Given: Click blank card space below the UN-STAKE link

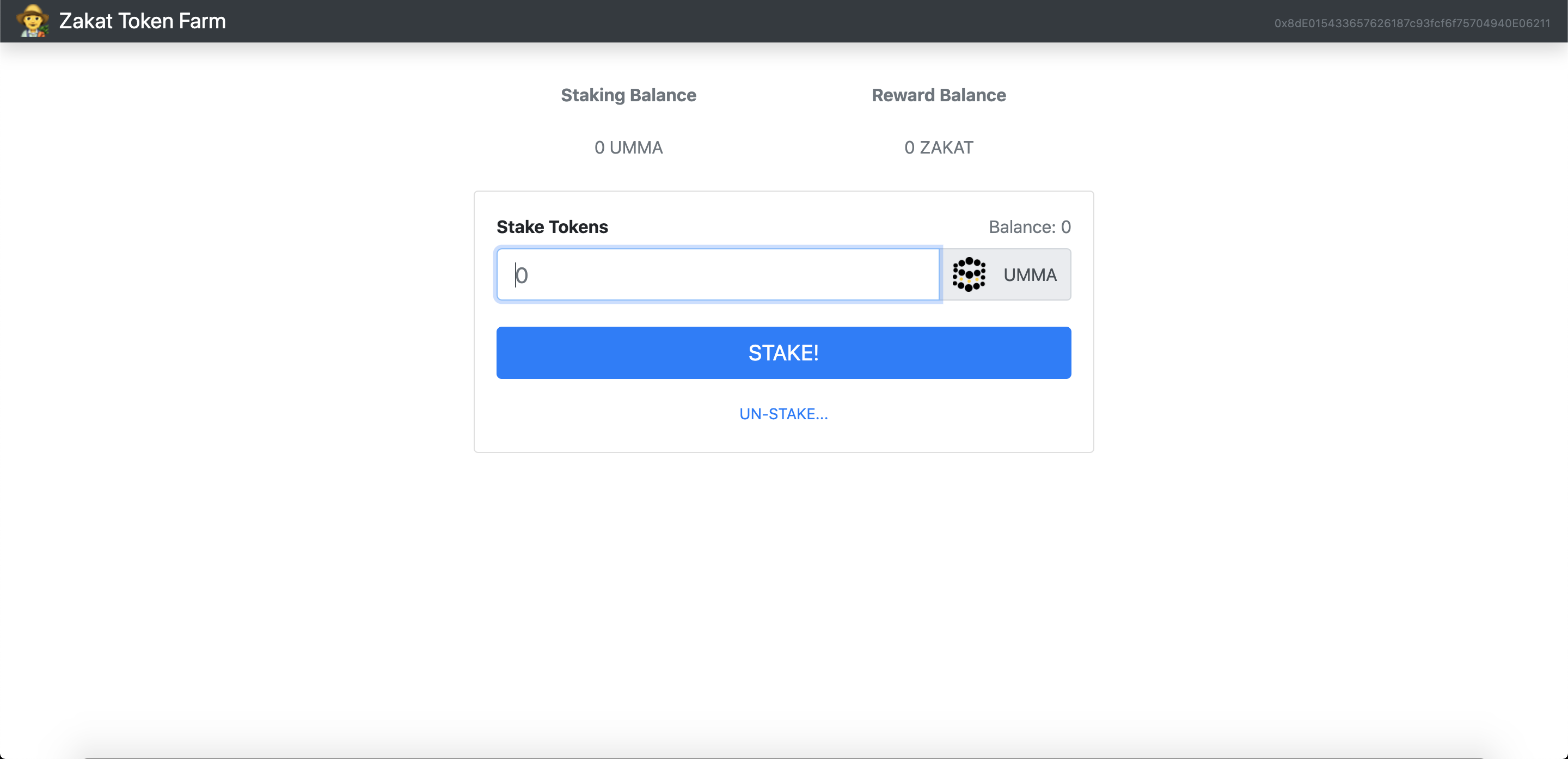Looking at the screenshot, I should coord(783,439).
